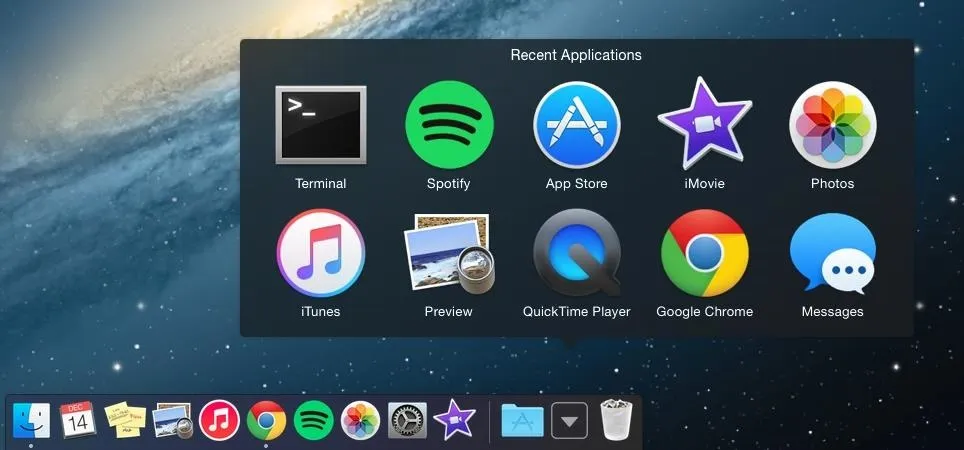Open System Preferences from the Dock
This screenshot has height=450, width=964.
tap(408, 420)
